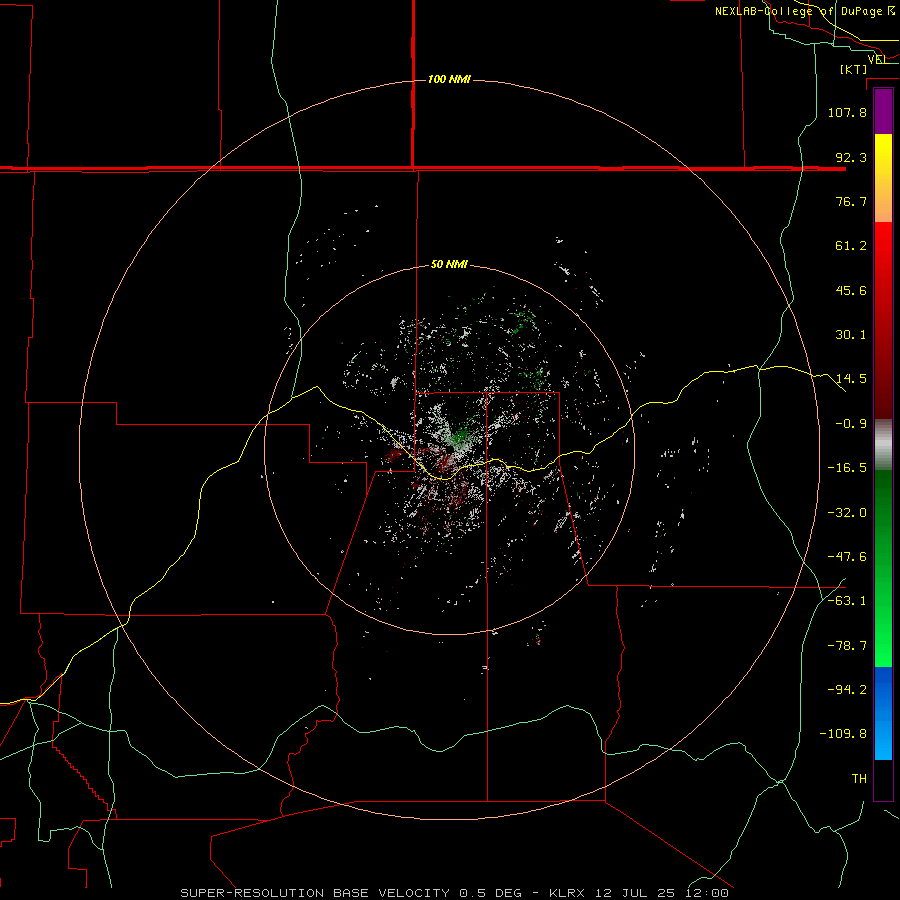Click the red outbound velocity patch west of radar

395,456
